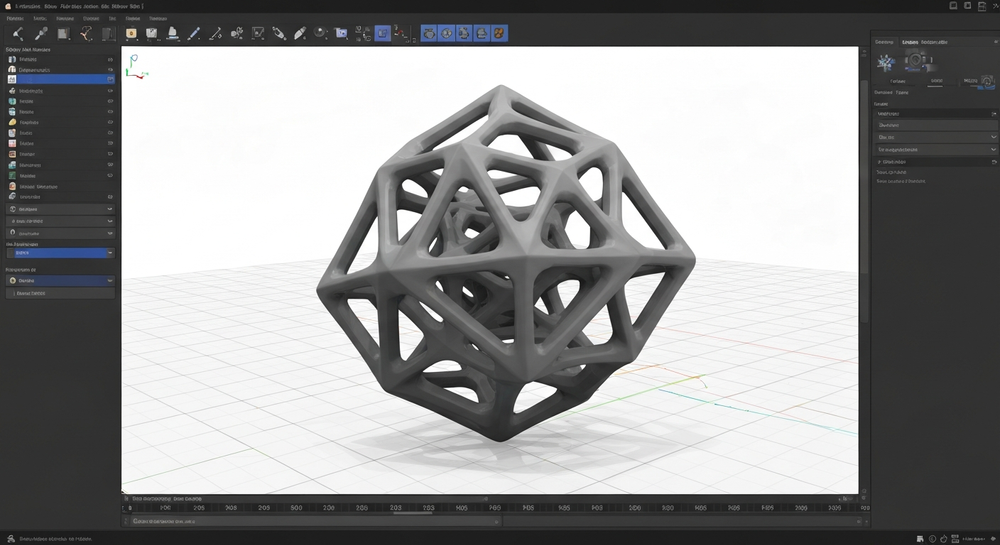Click the round gauge icon in right panel

click(987, 80)
